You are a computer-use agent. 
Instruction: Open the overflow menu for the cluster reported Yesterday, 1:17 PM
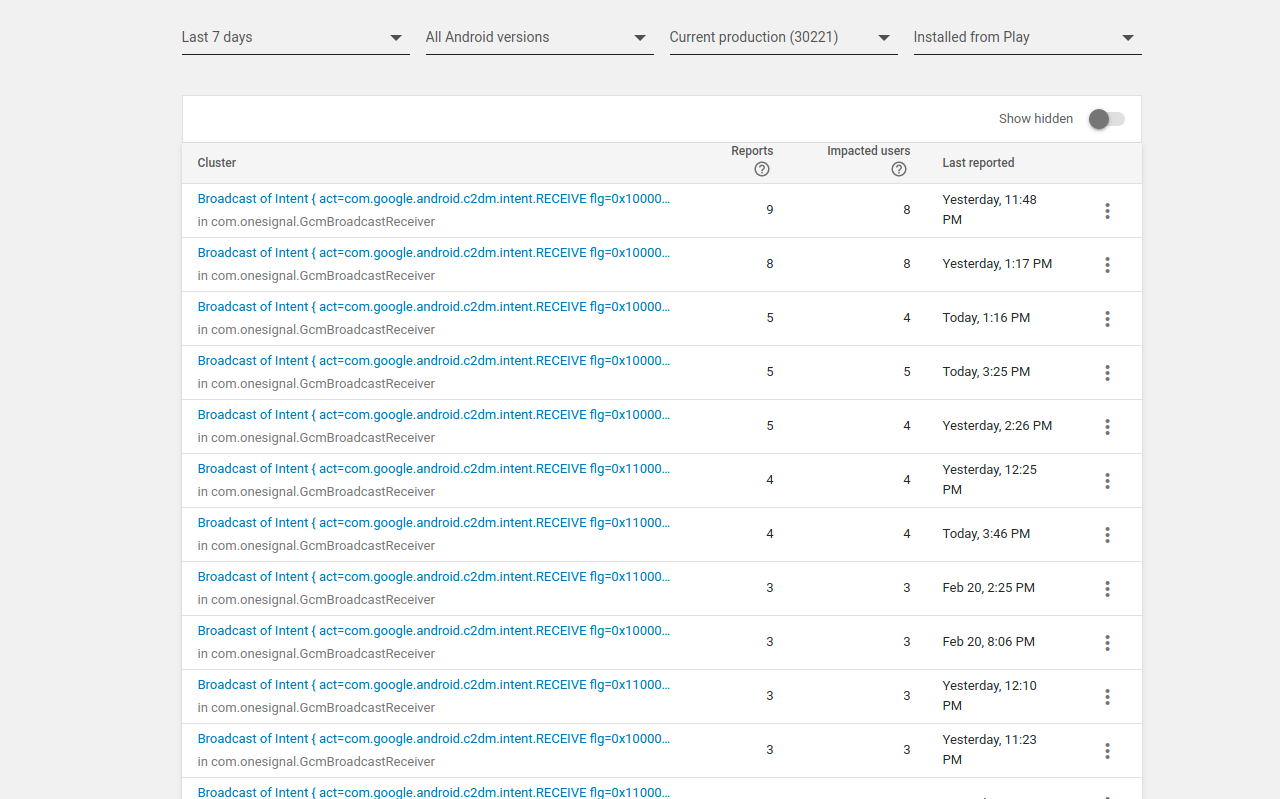(x=1107, y=264)
